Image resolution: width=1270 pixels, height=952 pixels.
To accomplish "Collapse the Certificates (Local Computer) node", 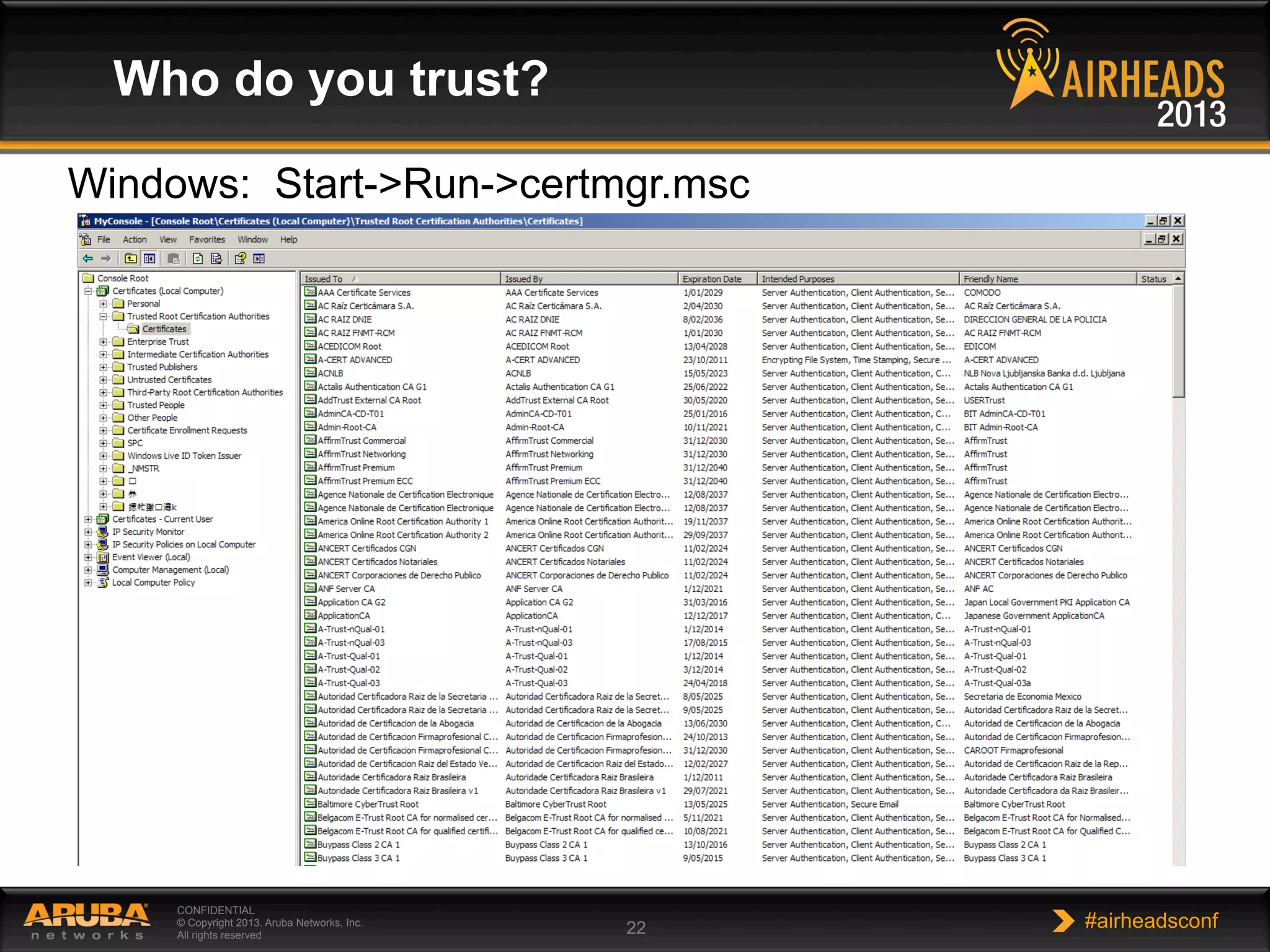I will [88, 291].
